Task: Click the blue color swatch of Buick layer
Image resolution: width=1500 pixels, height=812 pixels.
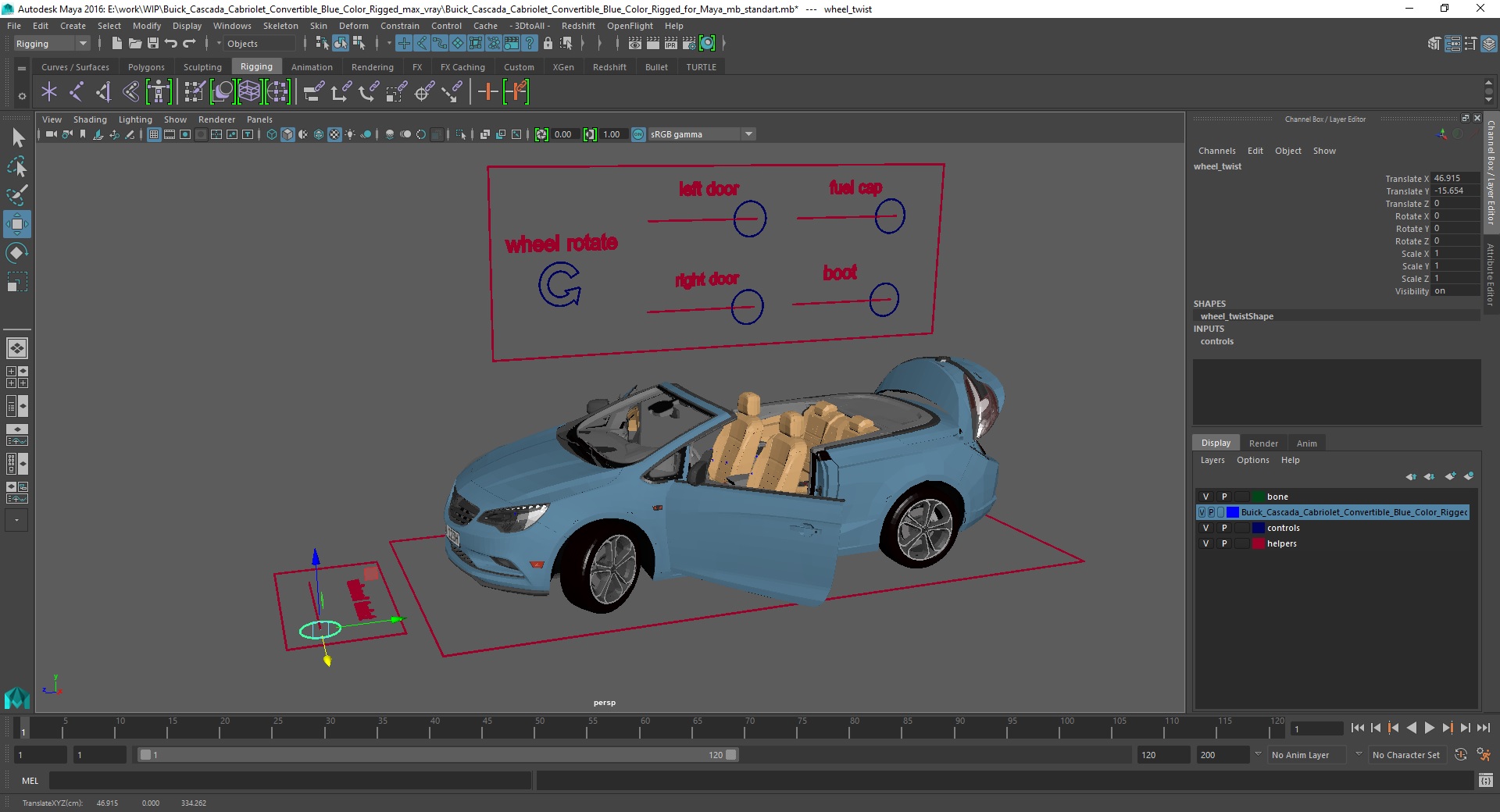Action: point(1233,512)
